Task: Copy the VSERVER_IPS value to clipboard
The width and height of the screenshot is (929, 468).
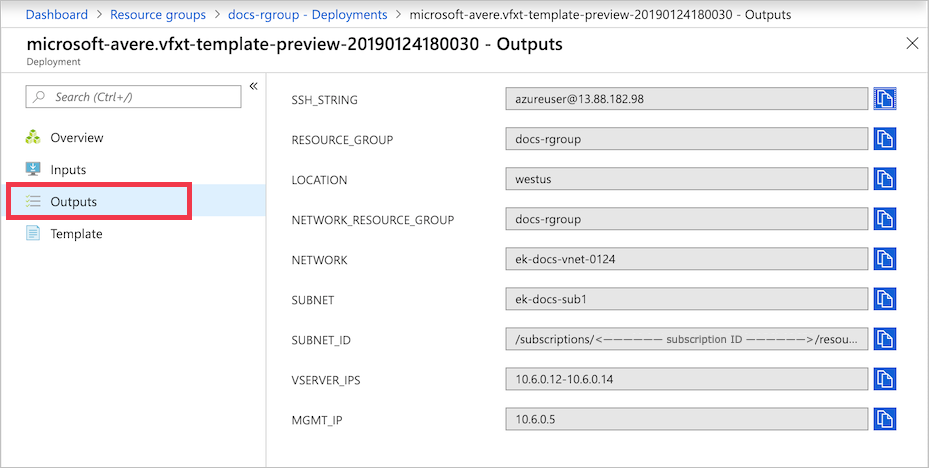Action: tap(885, 379)
